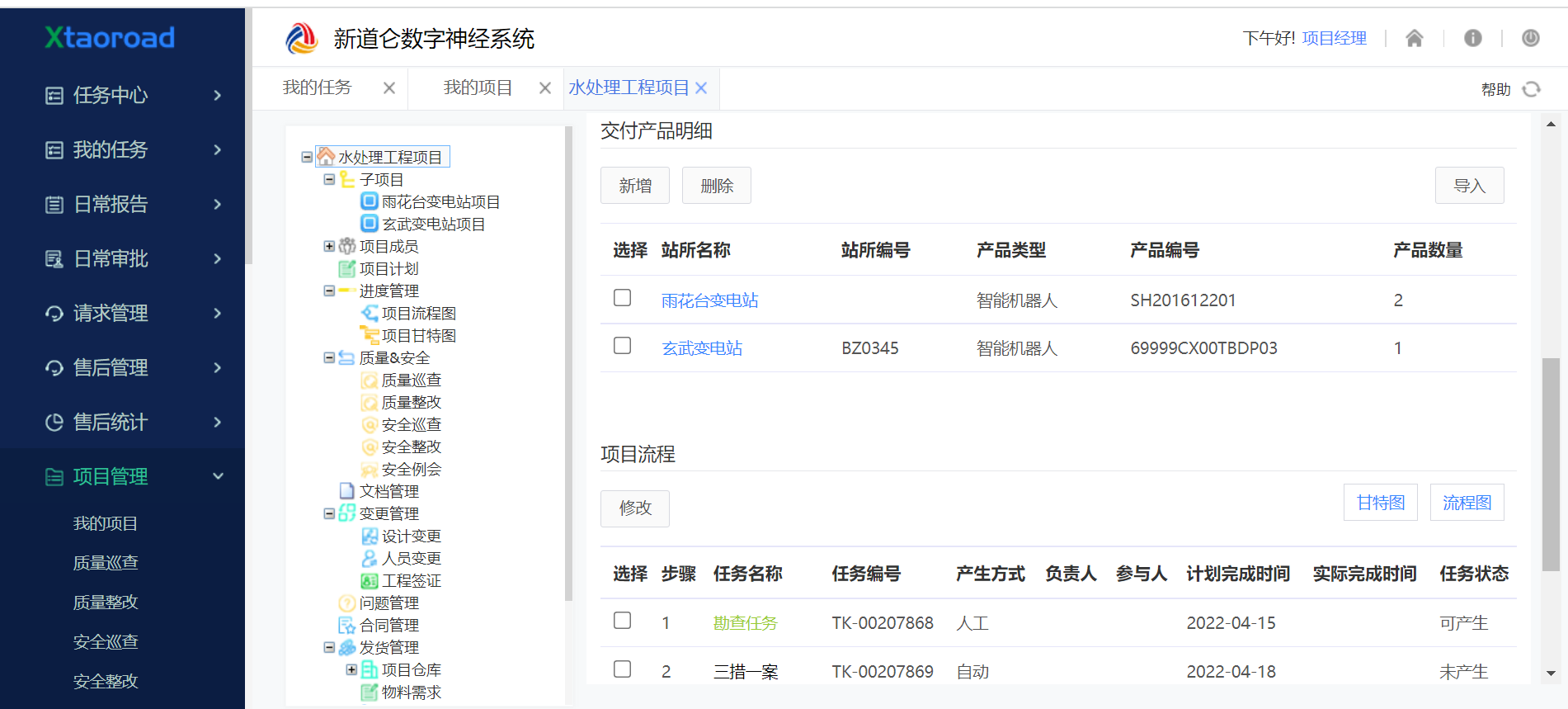Click the scrollbar down arrow
Image resolution: width=1568 pixels, height=709 pixels.
click(x=1551, y=674)
